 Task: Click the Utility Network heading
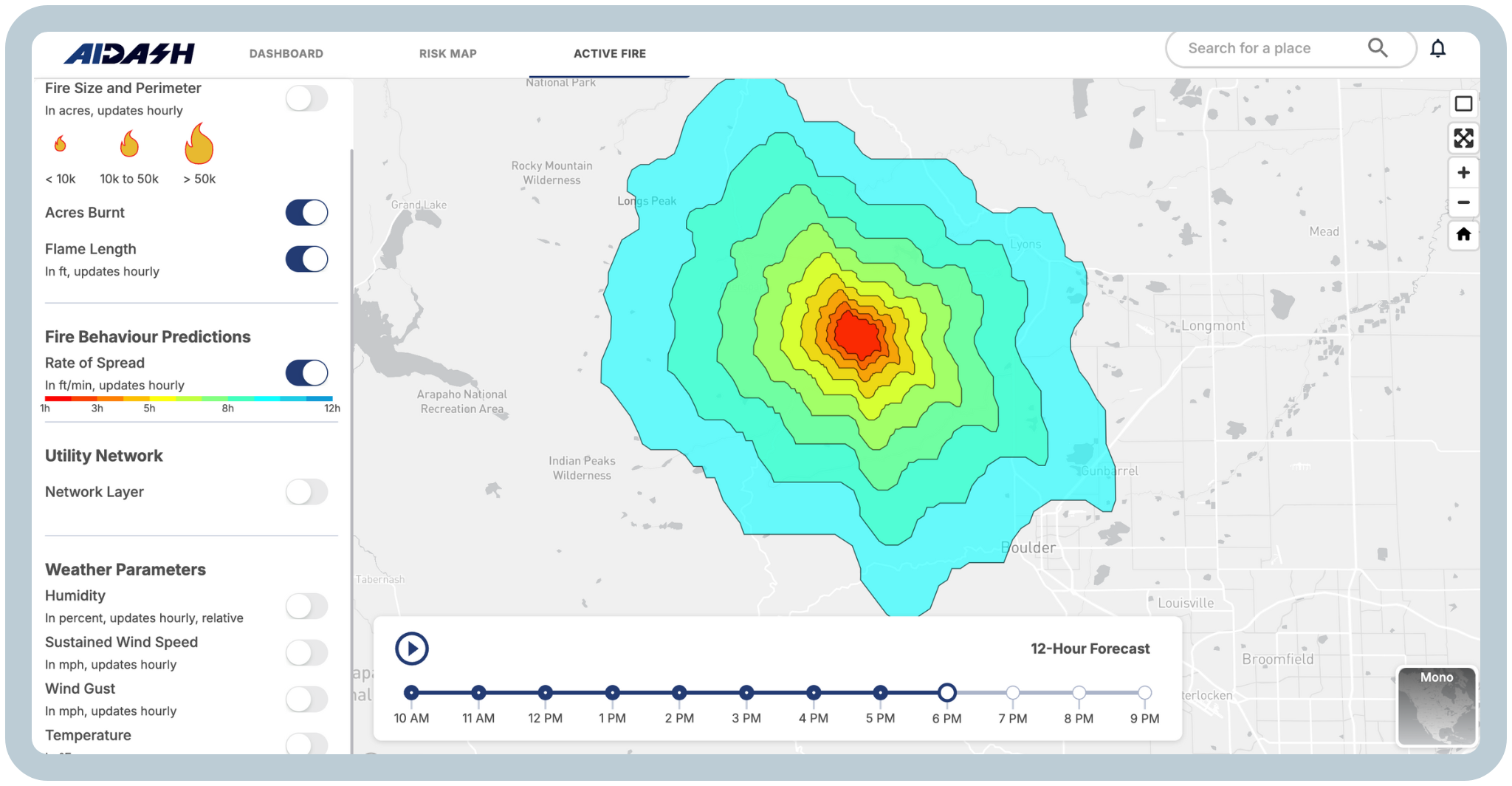point(104,456)
